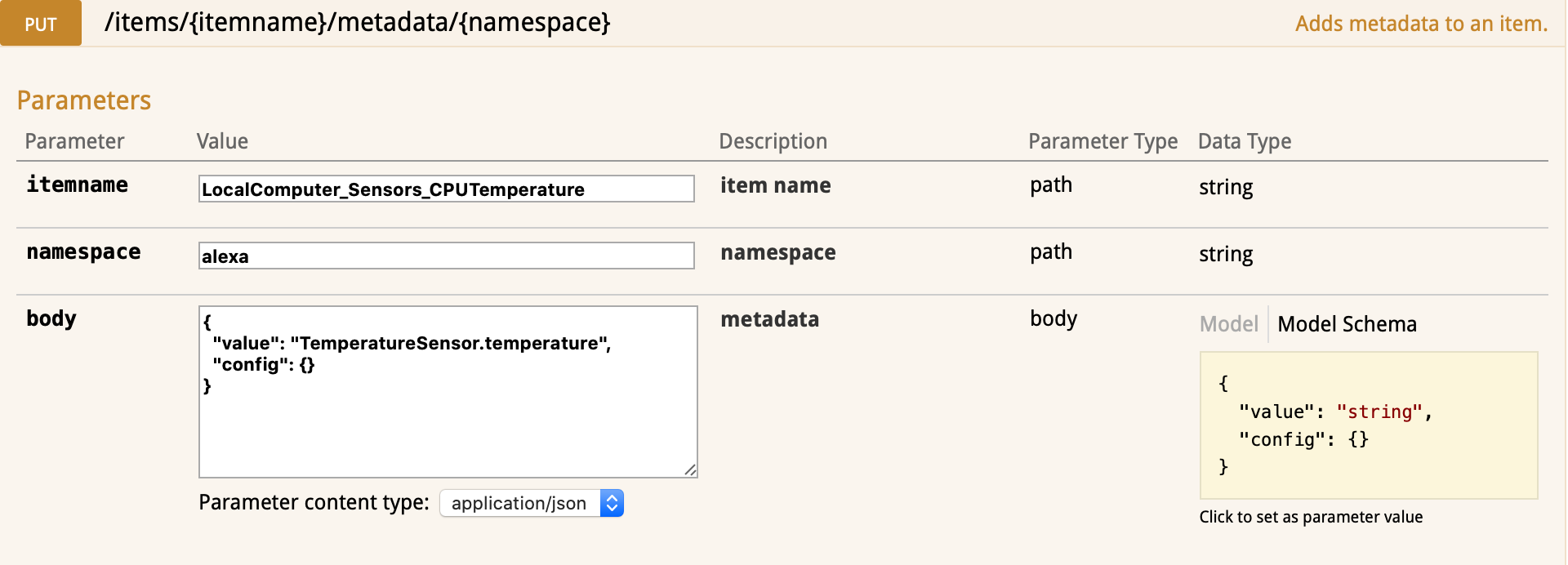Grab the body textarea resize handle

690,469
